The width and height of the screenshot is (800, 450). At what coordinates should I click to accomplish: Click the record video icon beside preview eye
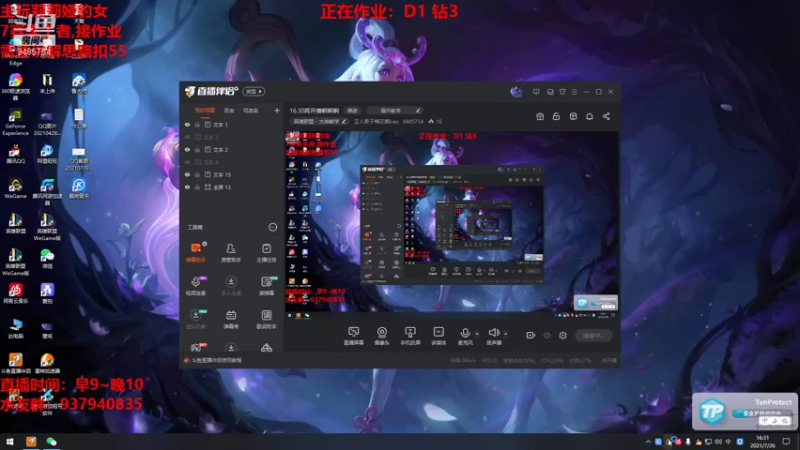[531, 335]
